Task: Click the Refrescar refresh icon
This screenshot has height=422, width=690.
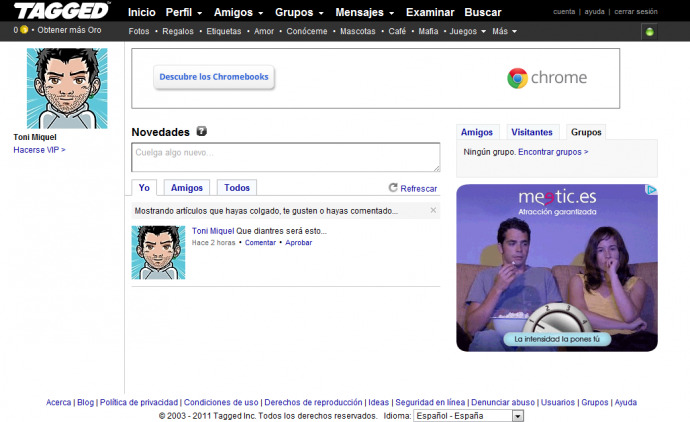Action: 393,188
